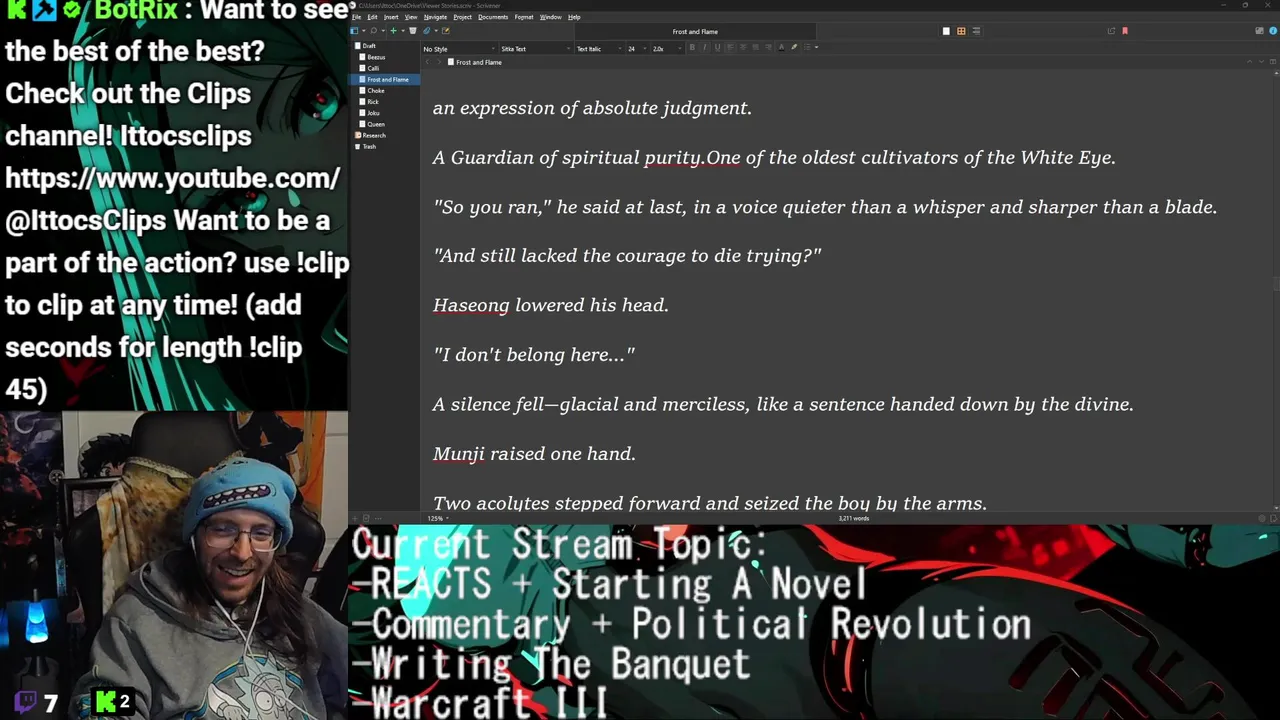Click the highlighter color icon
The image size is (1280, 720).
pyautogui.click(x=794, y=47)
